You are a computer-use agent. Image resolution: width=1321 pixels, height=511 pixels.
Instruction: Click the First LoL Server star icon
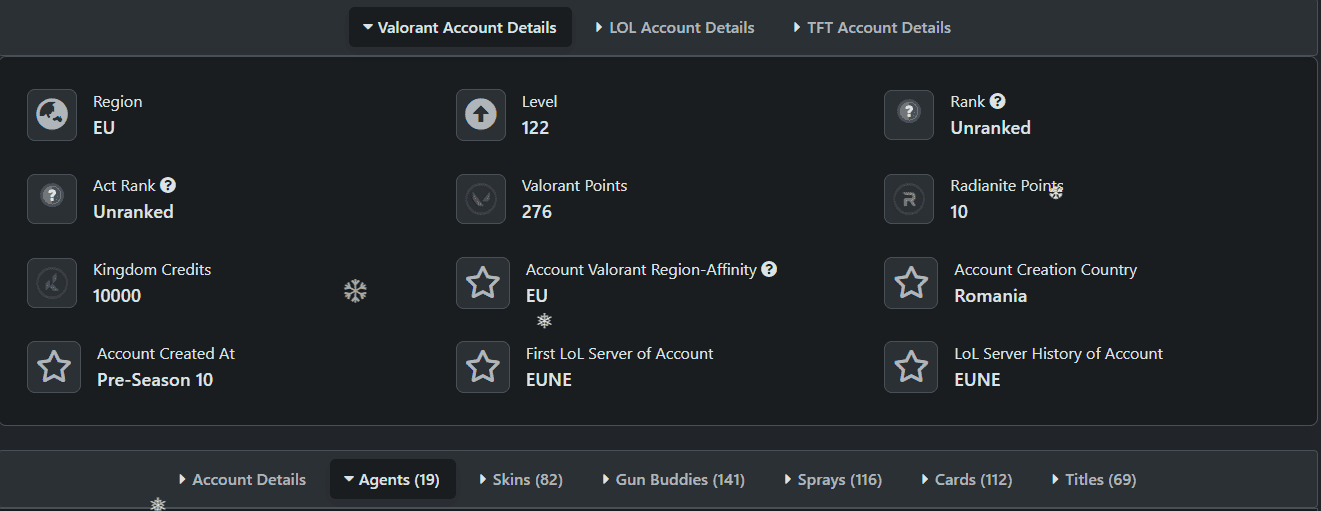click(483, 367)
